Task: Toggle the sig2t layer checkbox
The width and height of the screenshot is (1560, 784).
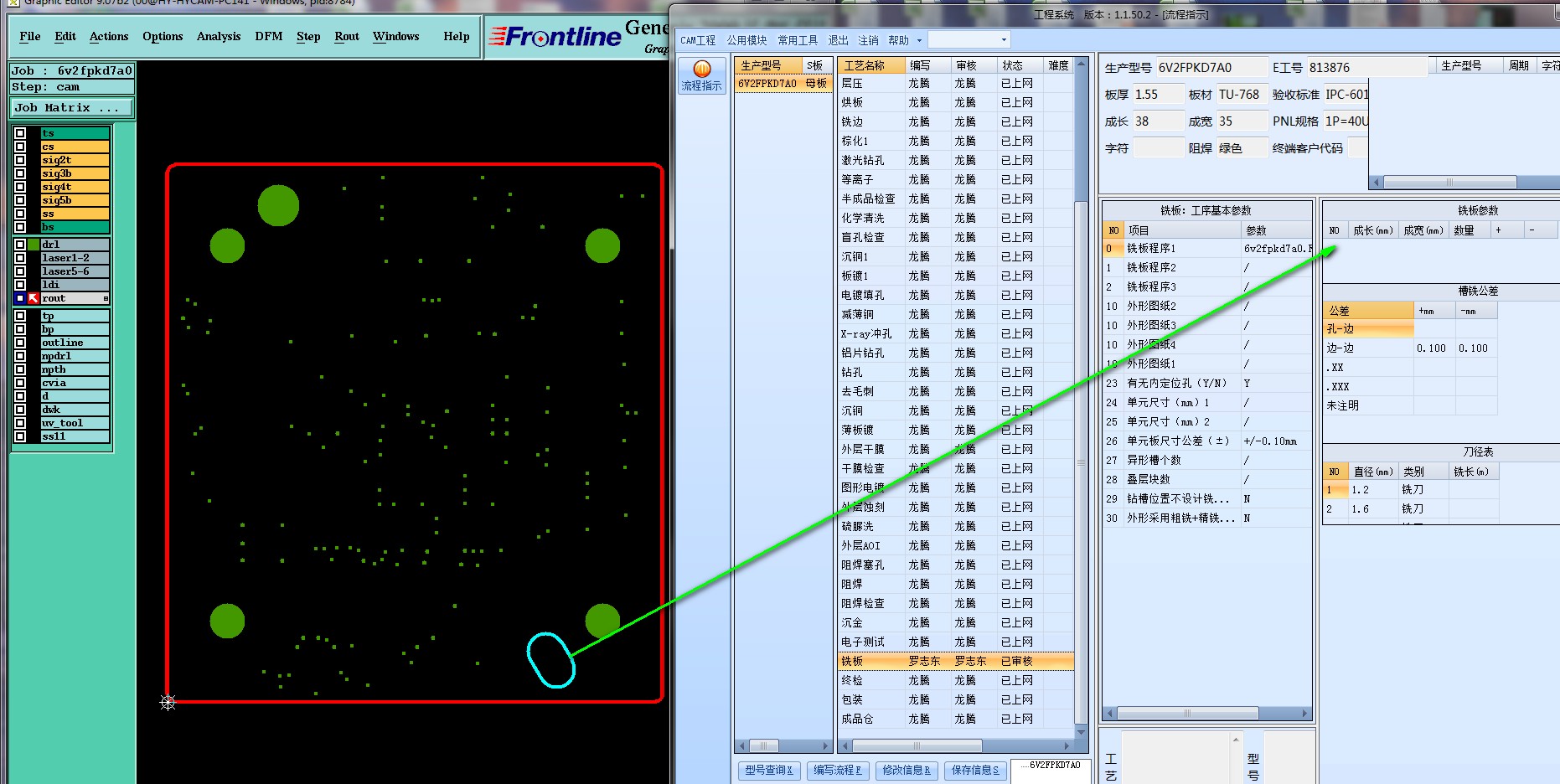Action: click(20, 160)
